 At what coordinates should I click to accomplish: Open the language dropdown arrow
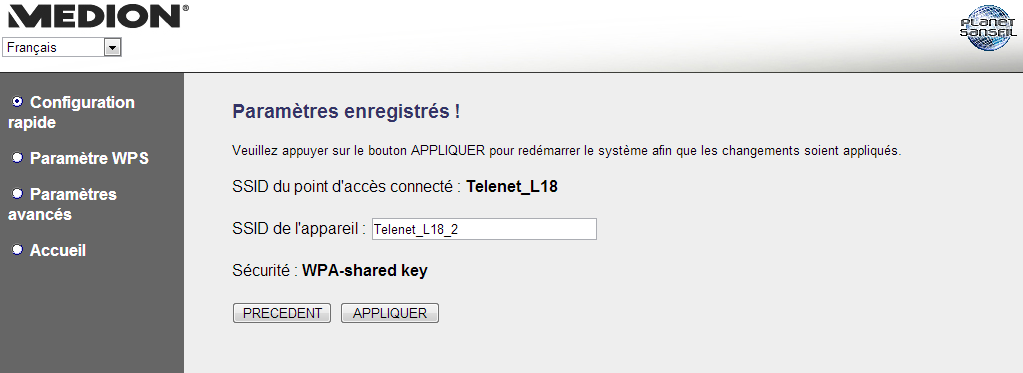pyautogui.click(x=113, y=48)
